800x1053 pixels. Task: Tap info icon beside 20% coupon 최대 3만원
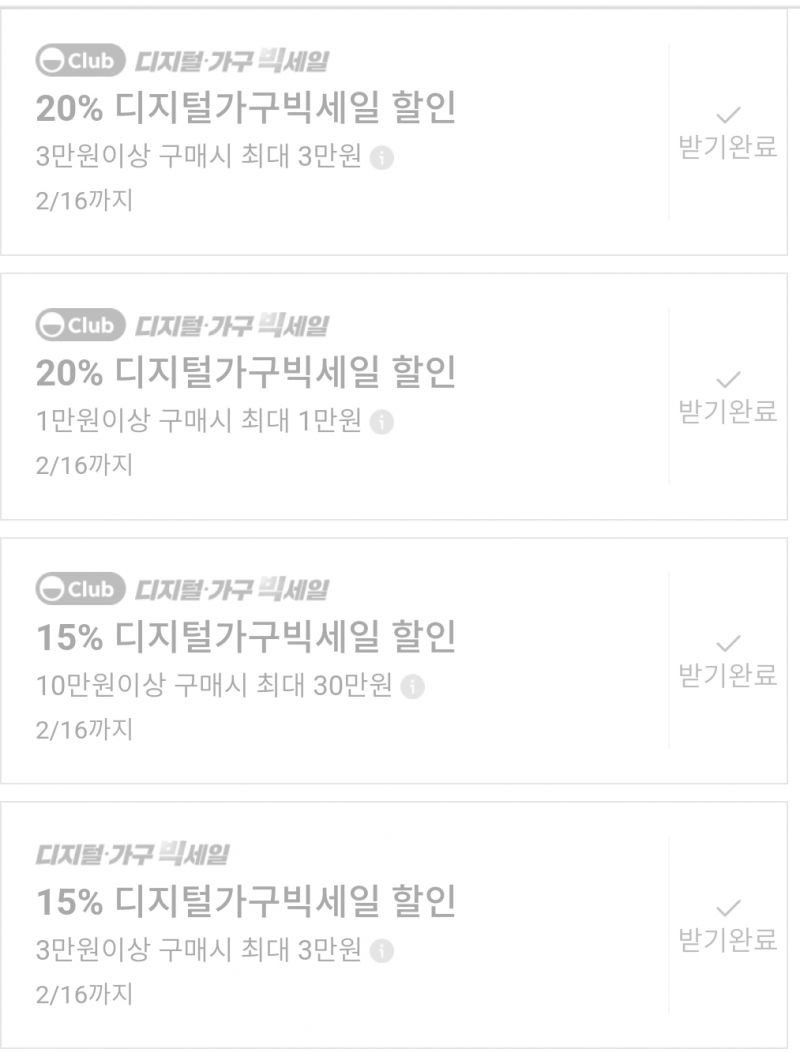coord(382,158)
